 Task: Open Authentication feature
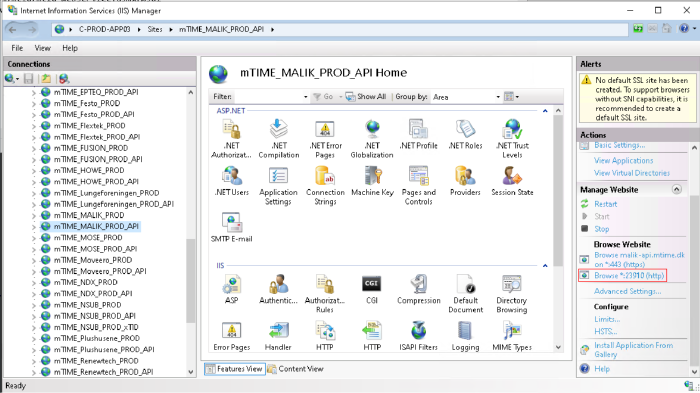pos(279,289)
